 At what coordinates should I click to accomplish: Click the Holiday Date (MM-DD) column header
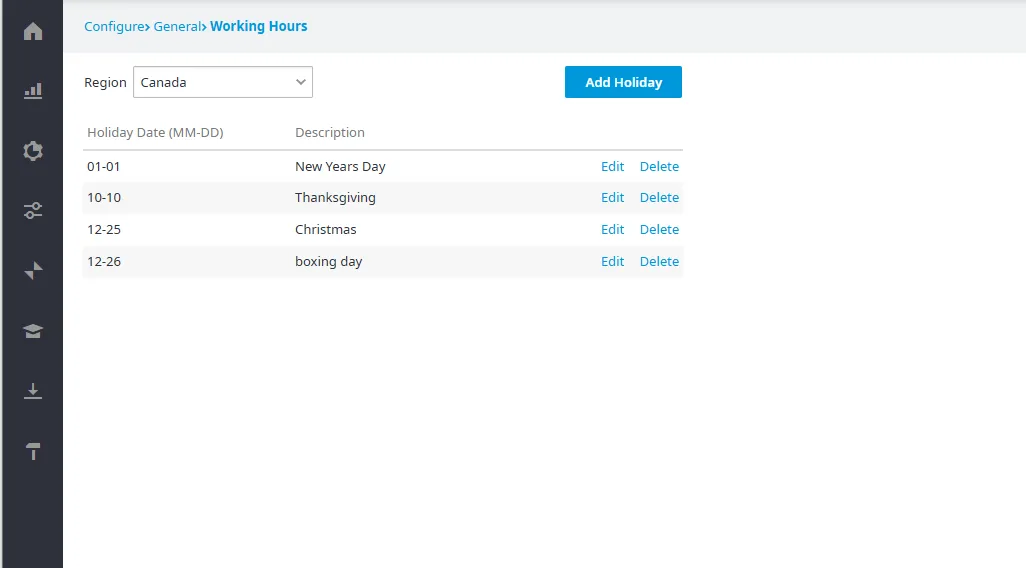pyautogui.click(x=155, y=132)
